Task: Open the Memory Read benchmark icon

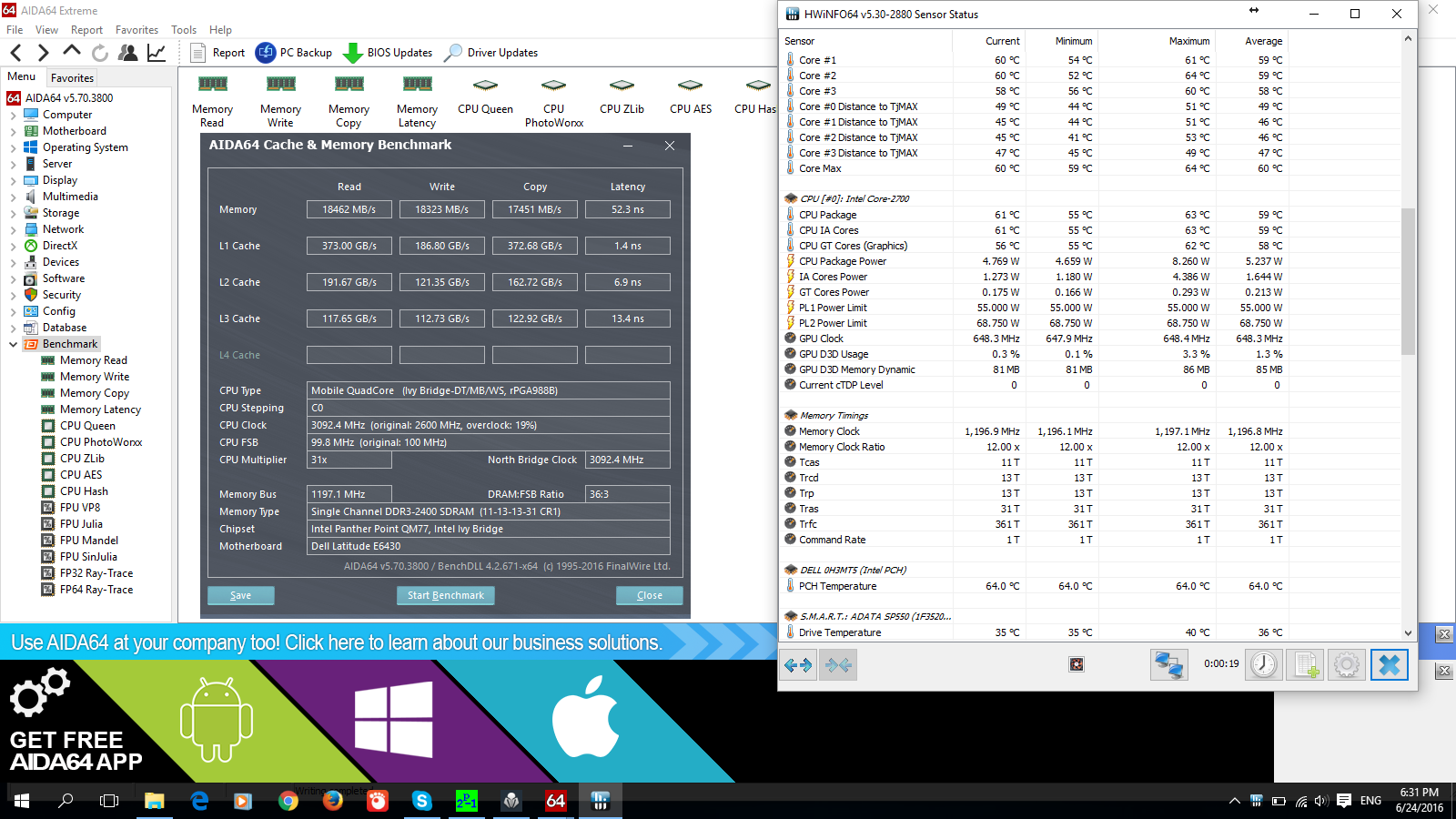Action: [x=212, y=101]
